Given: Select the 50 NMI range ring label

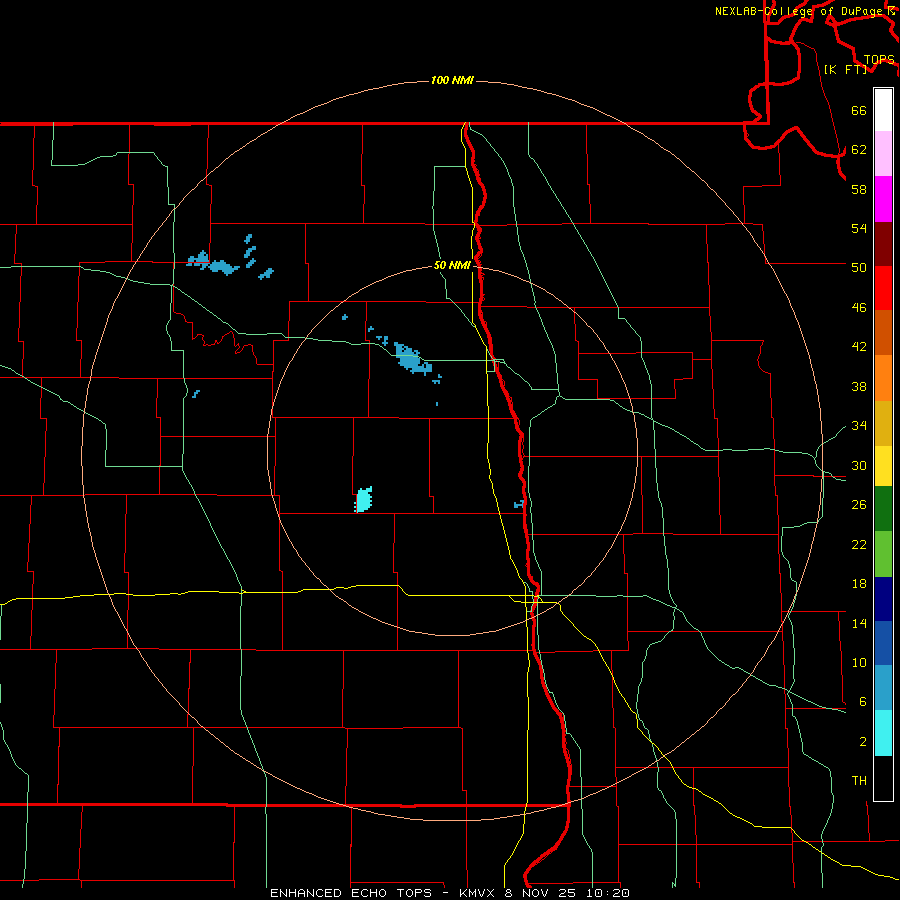Looking at the screenshot, I should [452, 265].
